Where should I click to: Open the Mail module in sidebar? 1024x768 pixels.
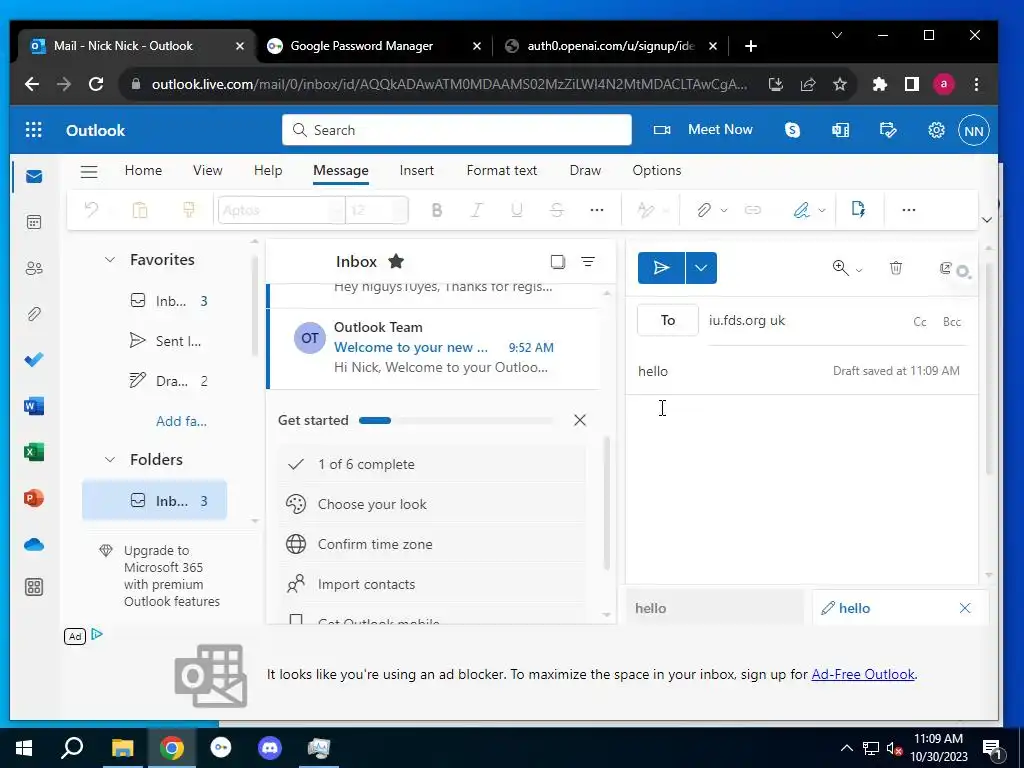point(34,177)
